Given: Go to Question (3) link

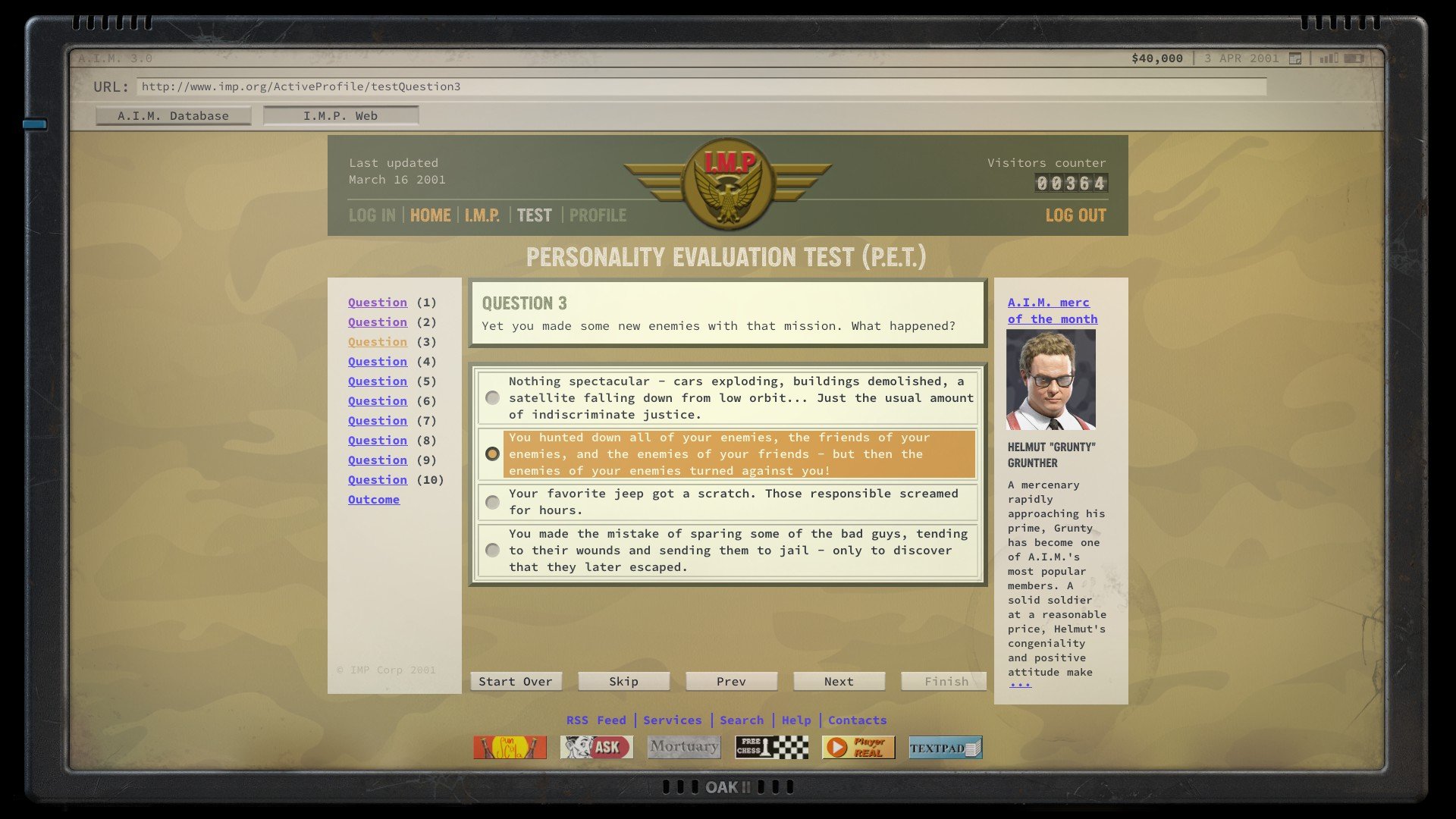Looking at the screenshot, I should tap(378, 342).
